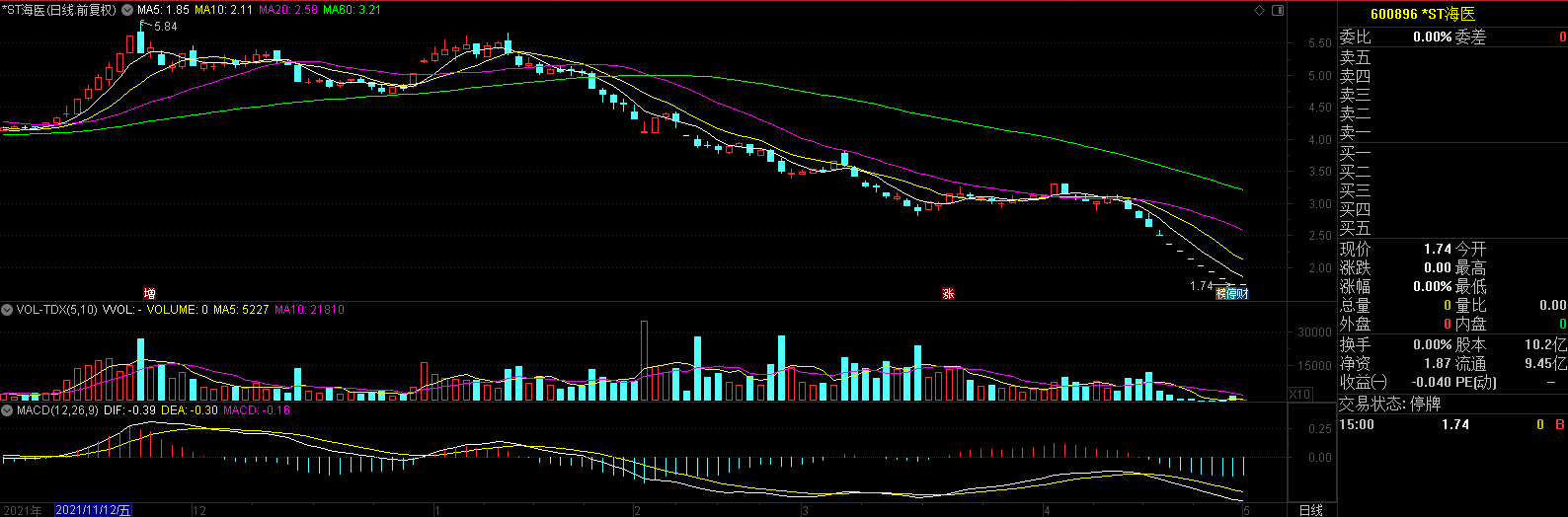This screenshot has height=517, width=1568.
Task: Click the *ST海医 (日线.前复权) chart title
Action: [60, 10]
